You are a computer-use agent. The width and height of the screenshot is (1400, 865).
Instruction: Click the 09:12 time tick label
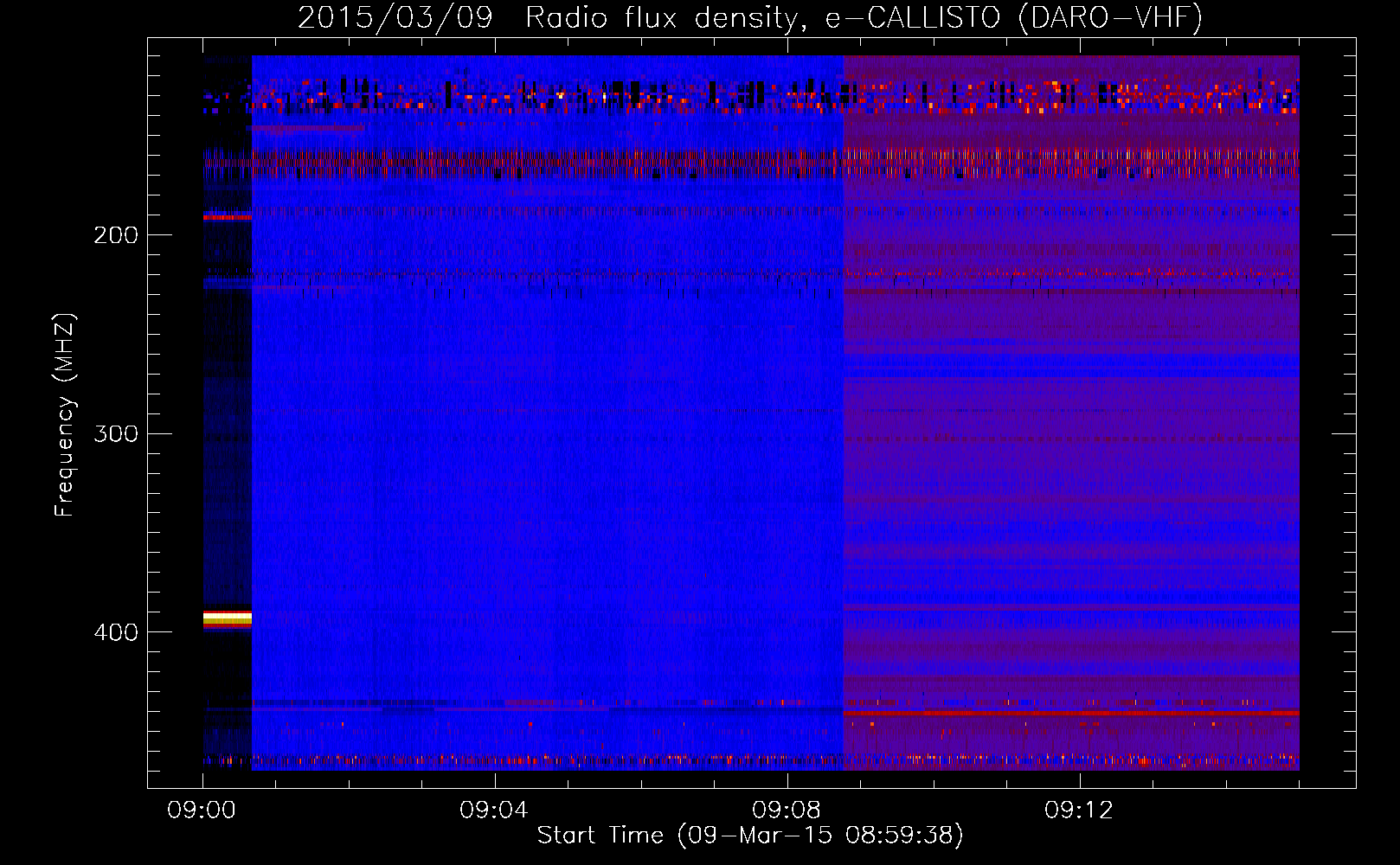coord(1079,811)
